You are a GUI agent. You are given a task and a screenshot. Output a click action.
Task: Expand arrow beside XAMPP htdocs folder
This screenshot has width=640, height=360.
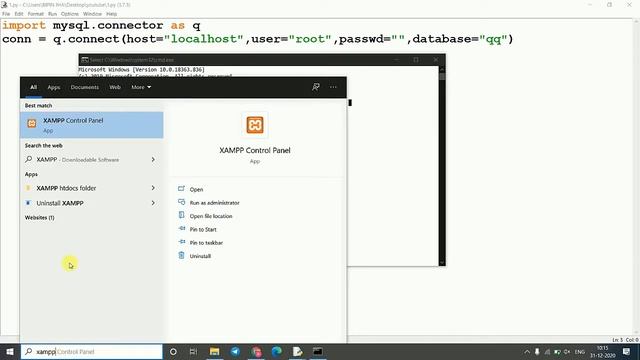153,188
